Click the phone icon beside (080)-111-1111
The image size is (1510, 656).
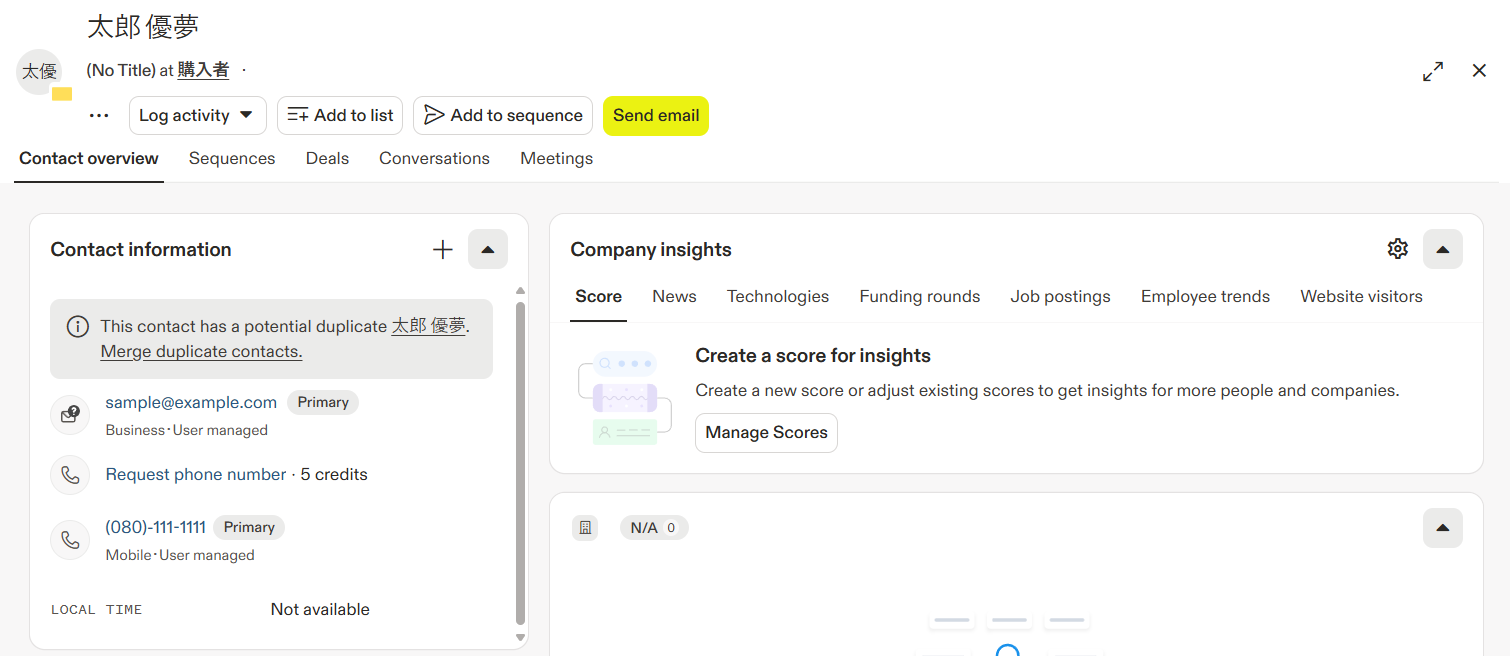[70, 540]
